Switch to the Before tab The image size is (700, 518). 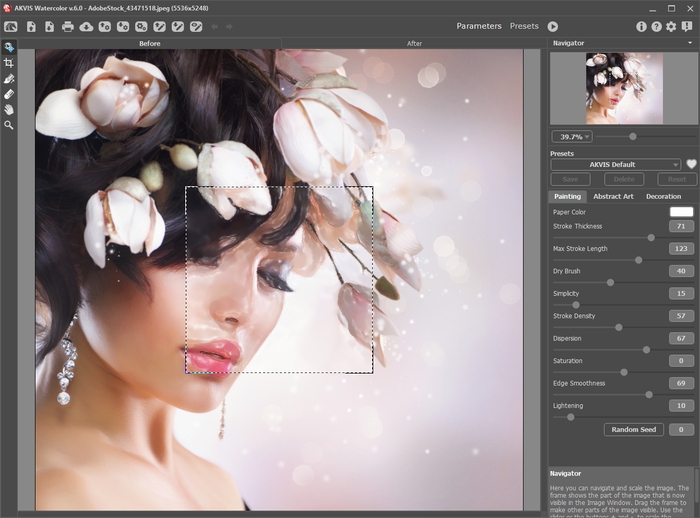[x=150, y=43]
